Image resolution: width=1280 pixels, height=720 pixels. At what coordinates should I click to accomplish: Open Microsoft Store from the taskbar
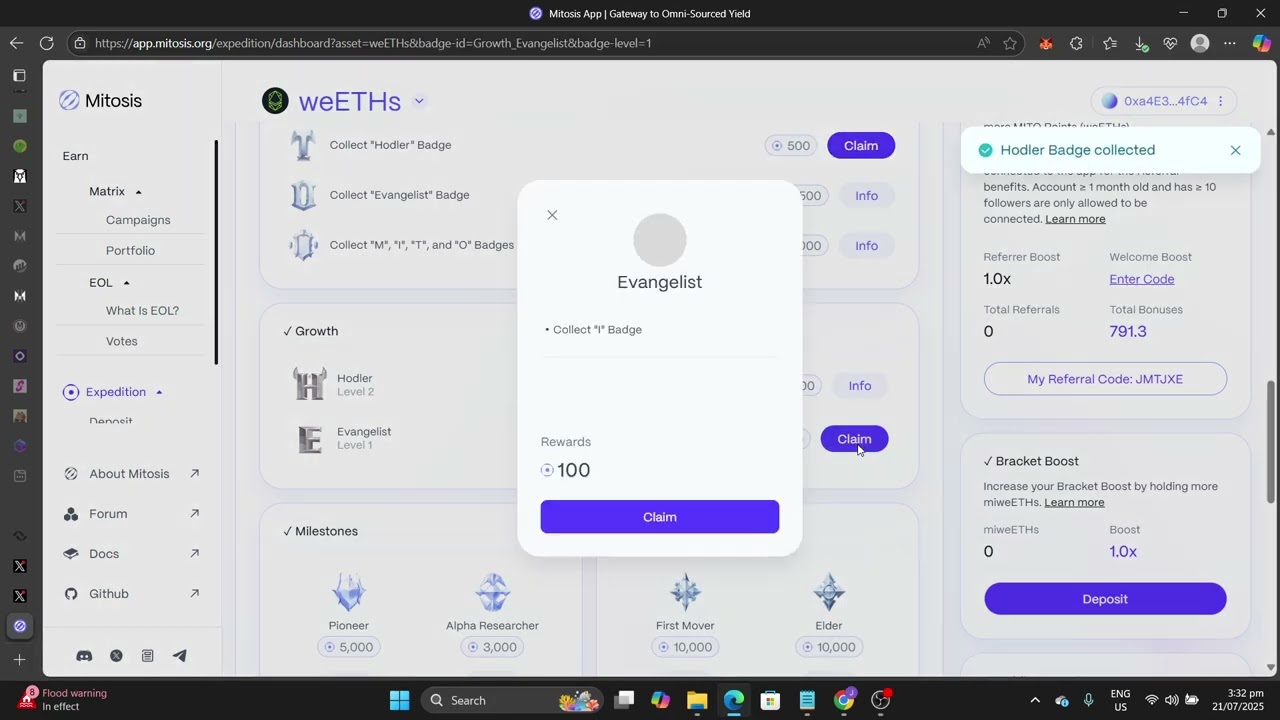pyautogui.click(x=770, y=700)
